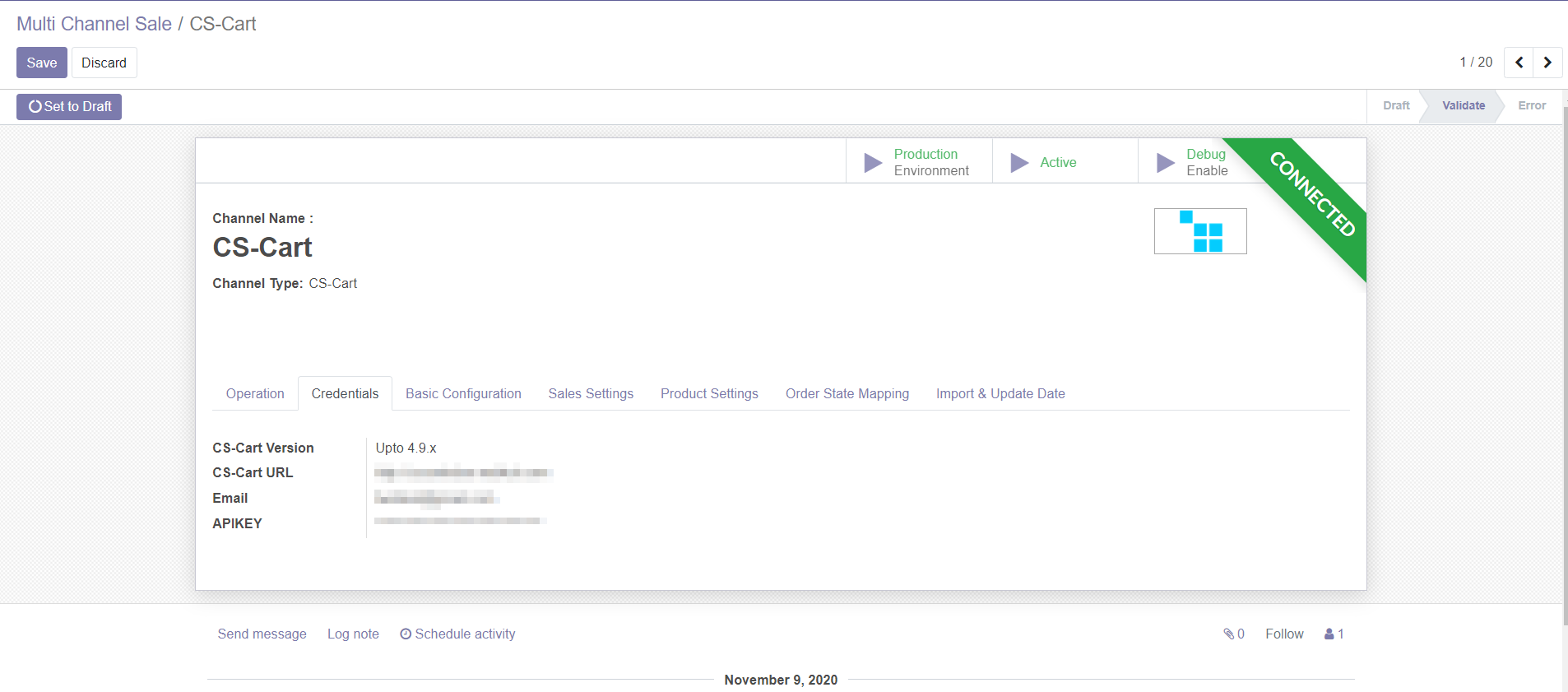Click the Follow link
The width and height of the screenshot is (1568, 692).
[1283, 634]
